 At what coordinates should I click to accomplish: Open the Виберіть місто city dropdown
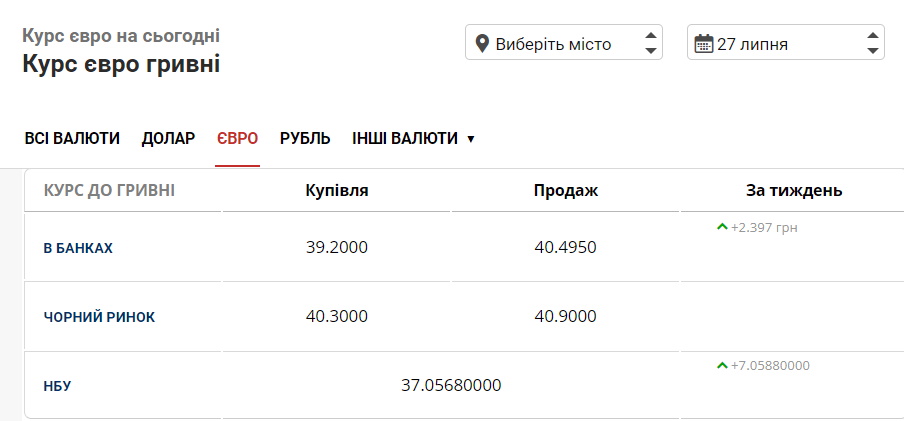(x=563, y=43)
